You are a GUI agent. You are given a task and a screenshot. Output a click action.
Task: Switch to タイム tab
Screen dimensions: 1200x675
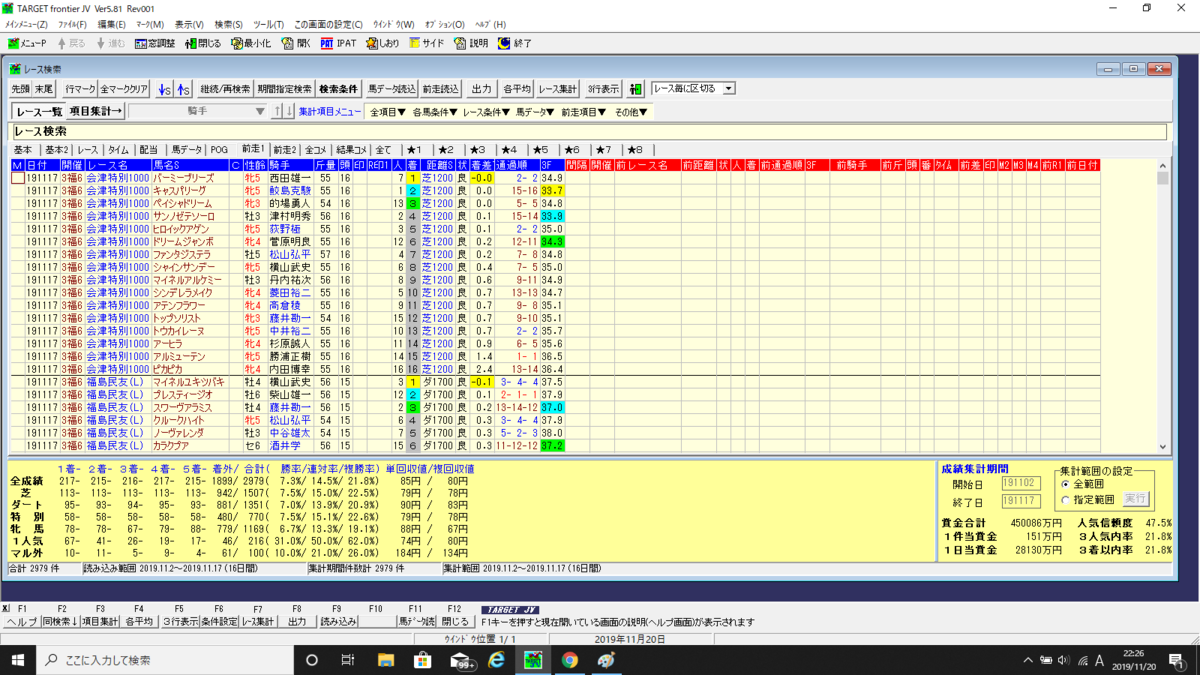tap(118, 149)
